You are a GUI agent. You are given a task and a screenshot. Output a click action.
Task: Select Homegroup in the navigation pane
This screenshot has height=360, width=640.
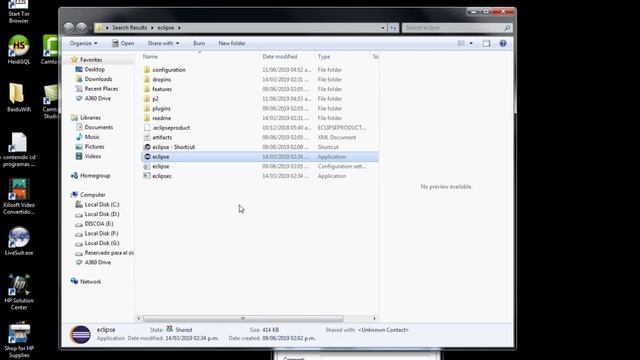click(95, 176)
